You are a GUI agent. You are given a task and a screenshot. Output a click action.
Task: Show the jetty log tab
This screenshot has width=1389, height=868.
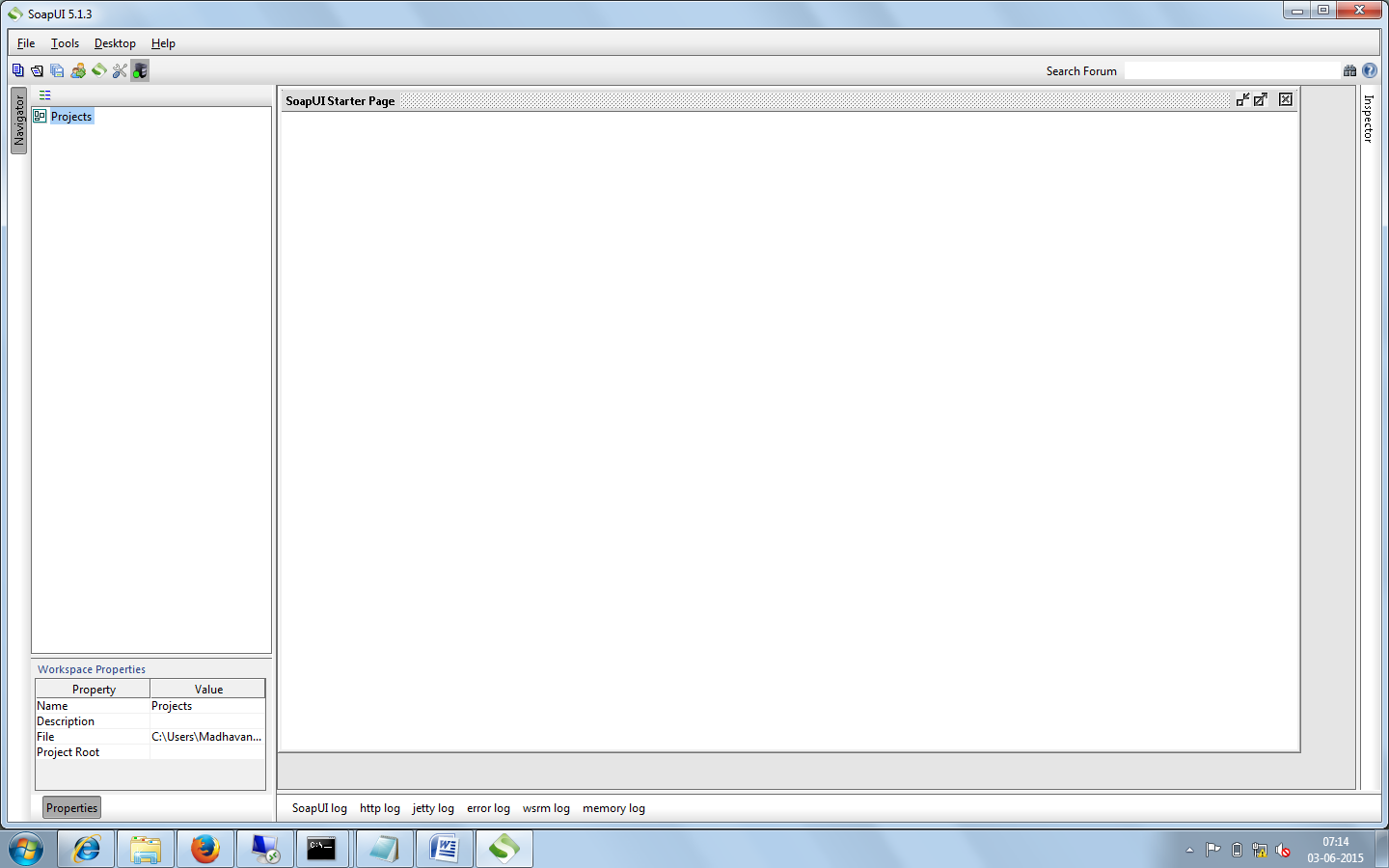pos(433,808)
